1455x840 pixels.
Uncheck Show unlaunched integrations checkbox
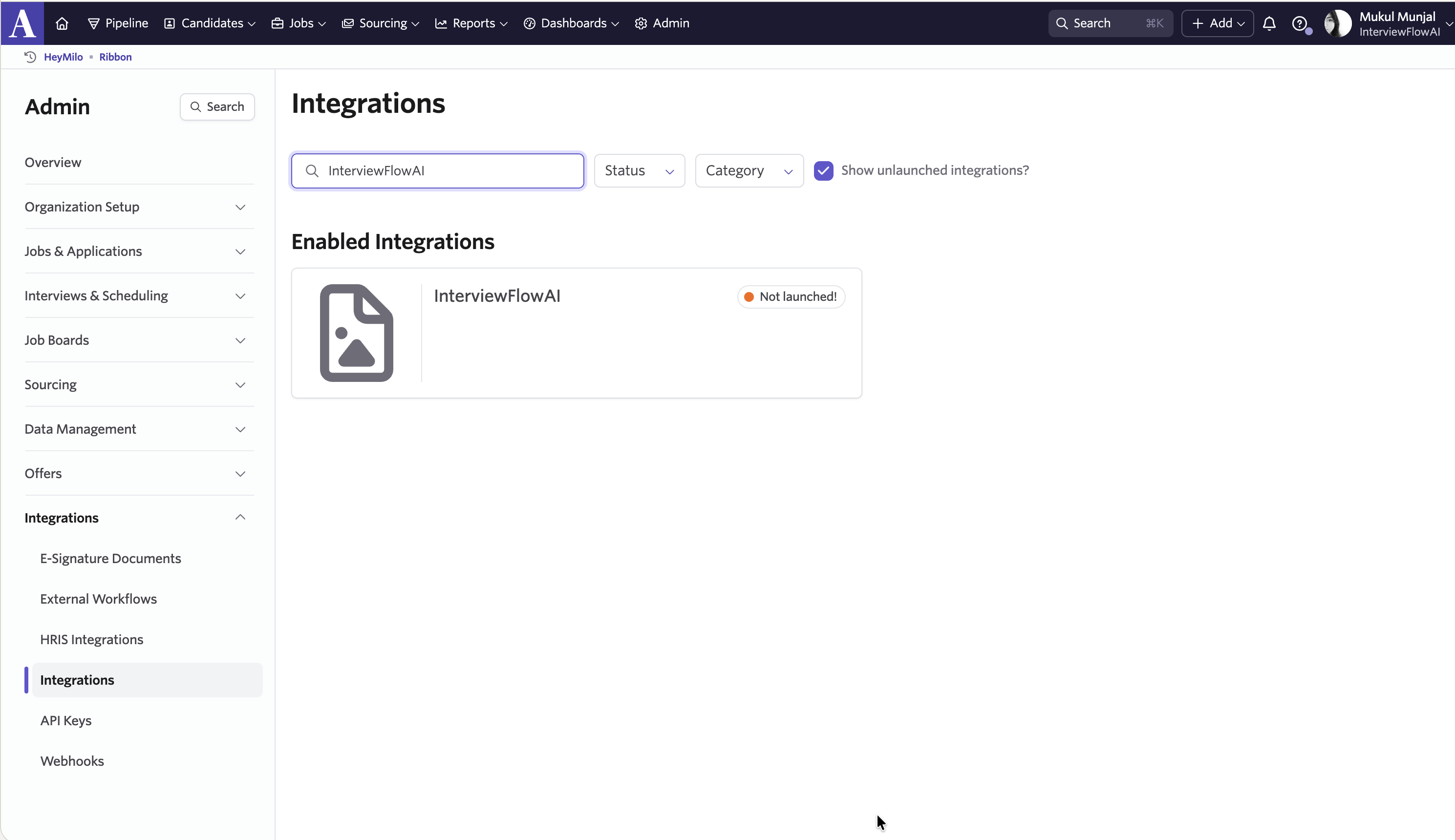pos(824,171)
